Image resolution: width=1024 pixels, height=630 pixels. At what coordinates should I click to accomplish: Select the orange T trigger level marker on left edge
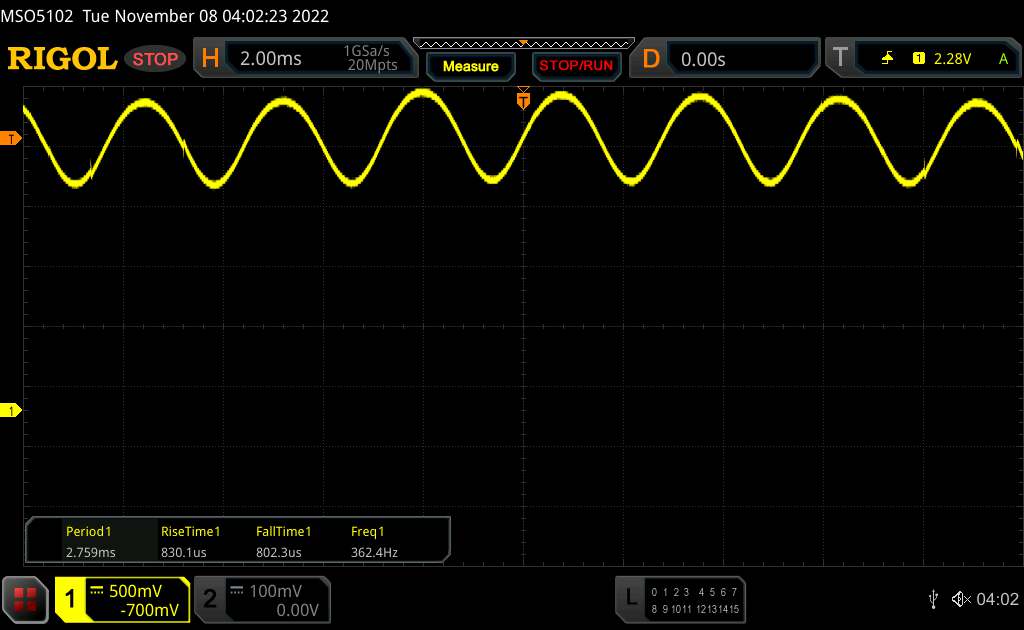click(10, 138)
